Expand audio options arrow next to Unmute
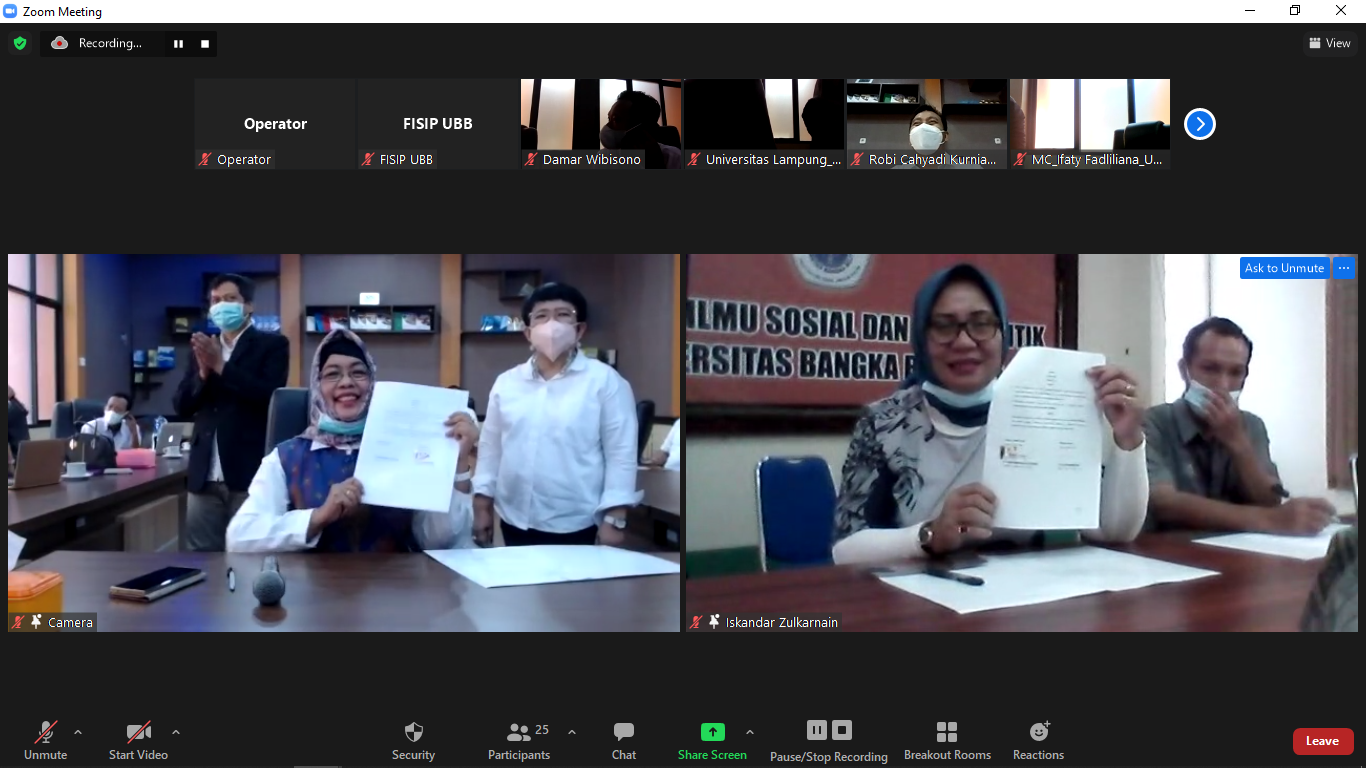The width and height of the screenshot is (1366, 768). pos(78,732)
